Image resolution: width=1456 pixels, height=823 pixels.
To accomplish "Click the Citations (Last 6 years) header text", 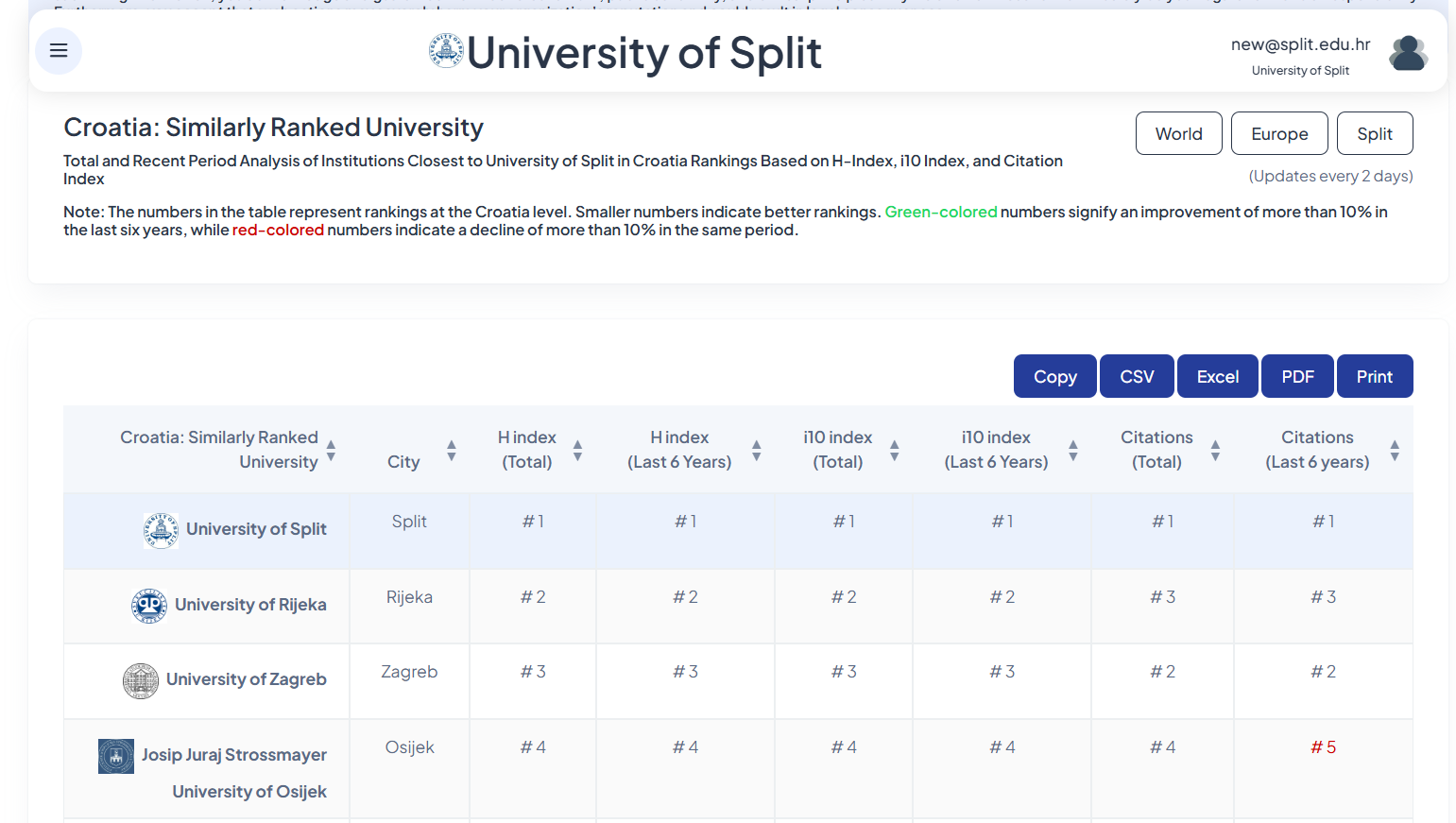I will (1317, 450).
